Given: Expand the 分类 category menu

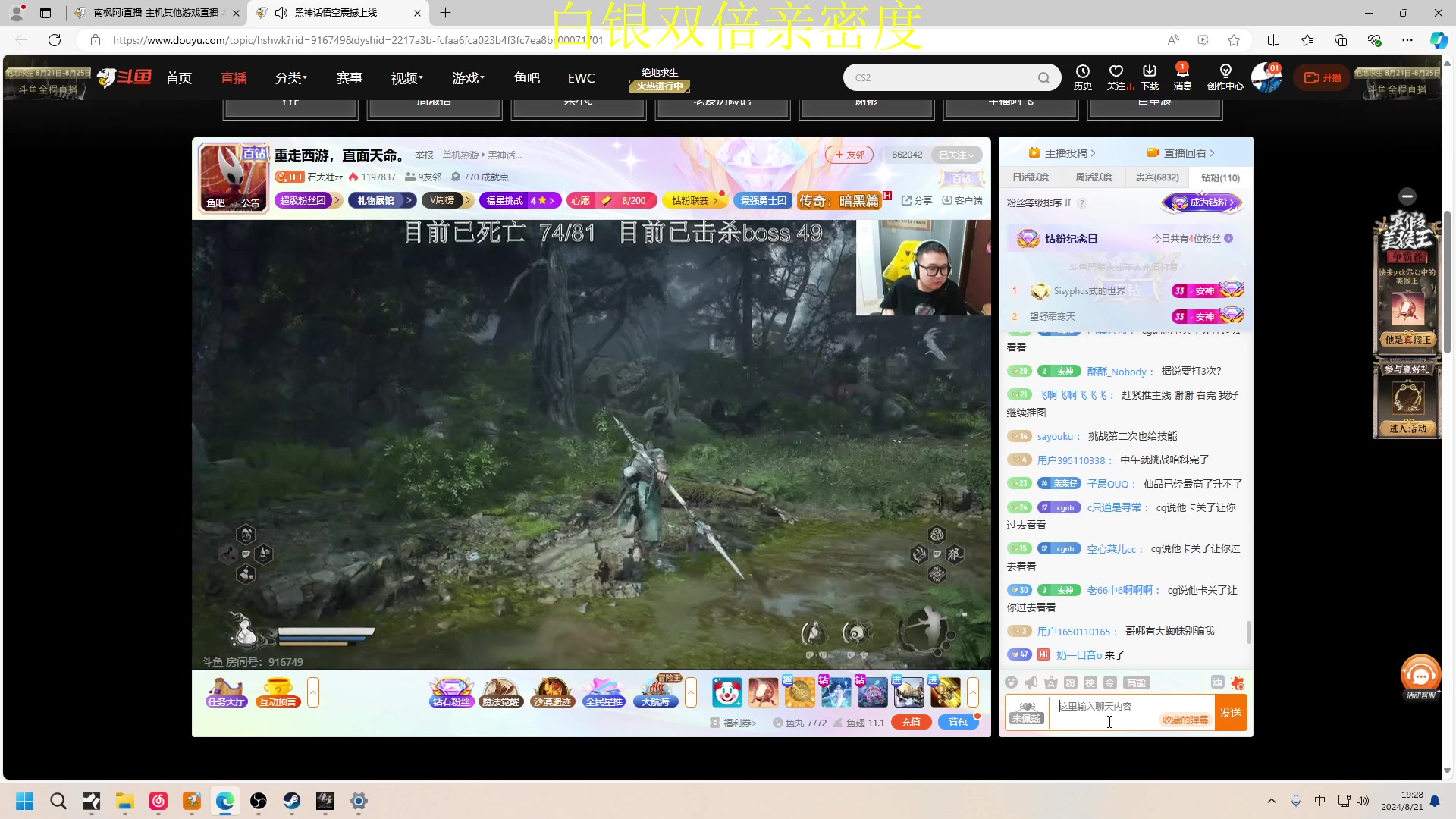Looking at the screenshot, I should click(290, 78).
